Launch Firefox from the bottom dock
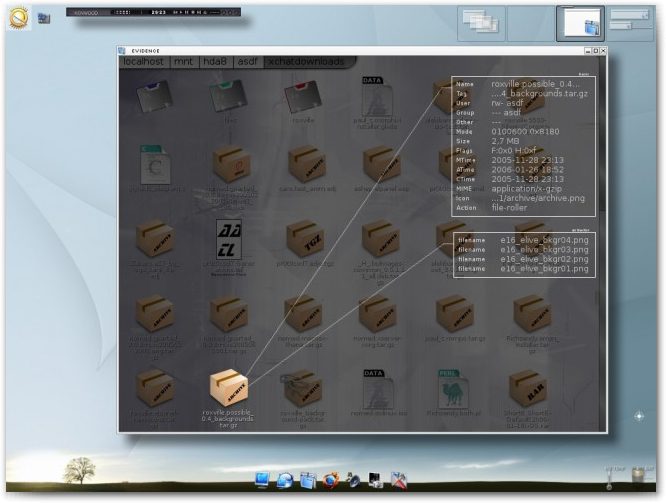 point(330,480)
